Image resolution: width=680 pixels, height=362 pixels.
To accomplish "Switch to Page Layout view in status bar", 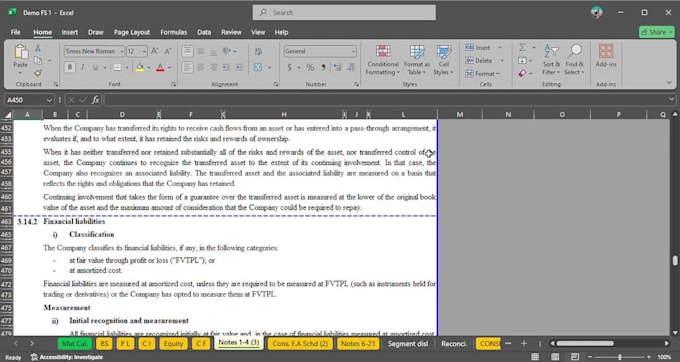I will (555, 357).
